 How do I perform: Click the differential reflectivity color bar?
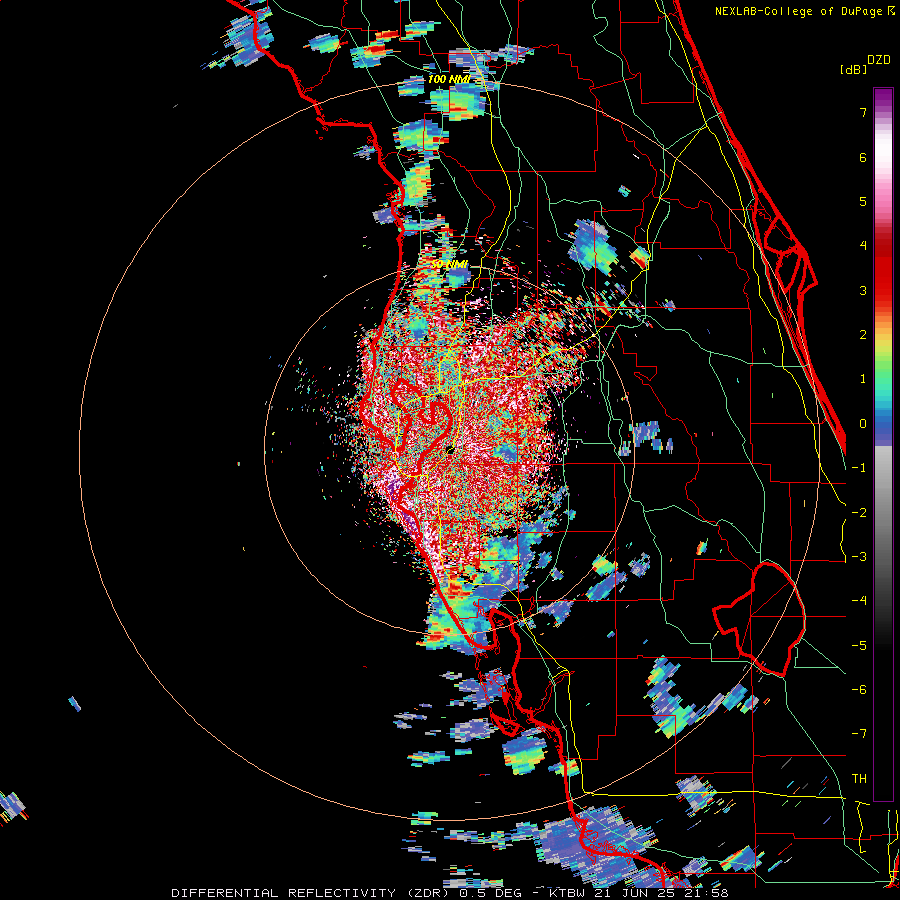tap(883, 444)
